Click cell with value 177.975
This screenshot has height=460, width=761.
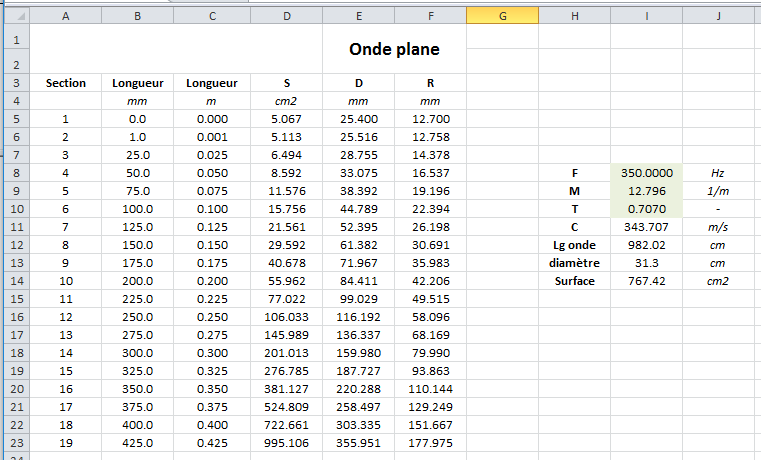click(430, 443)
